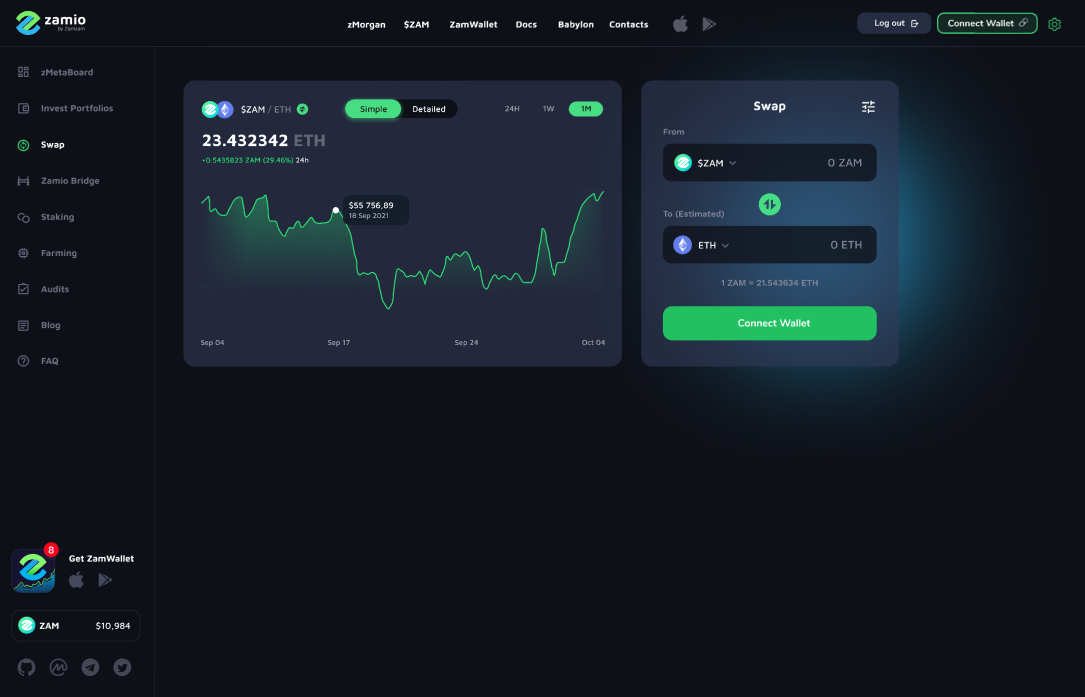Open the App Store icon in header

pyautogui.click(x=680, y=24)
